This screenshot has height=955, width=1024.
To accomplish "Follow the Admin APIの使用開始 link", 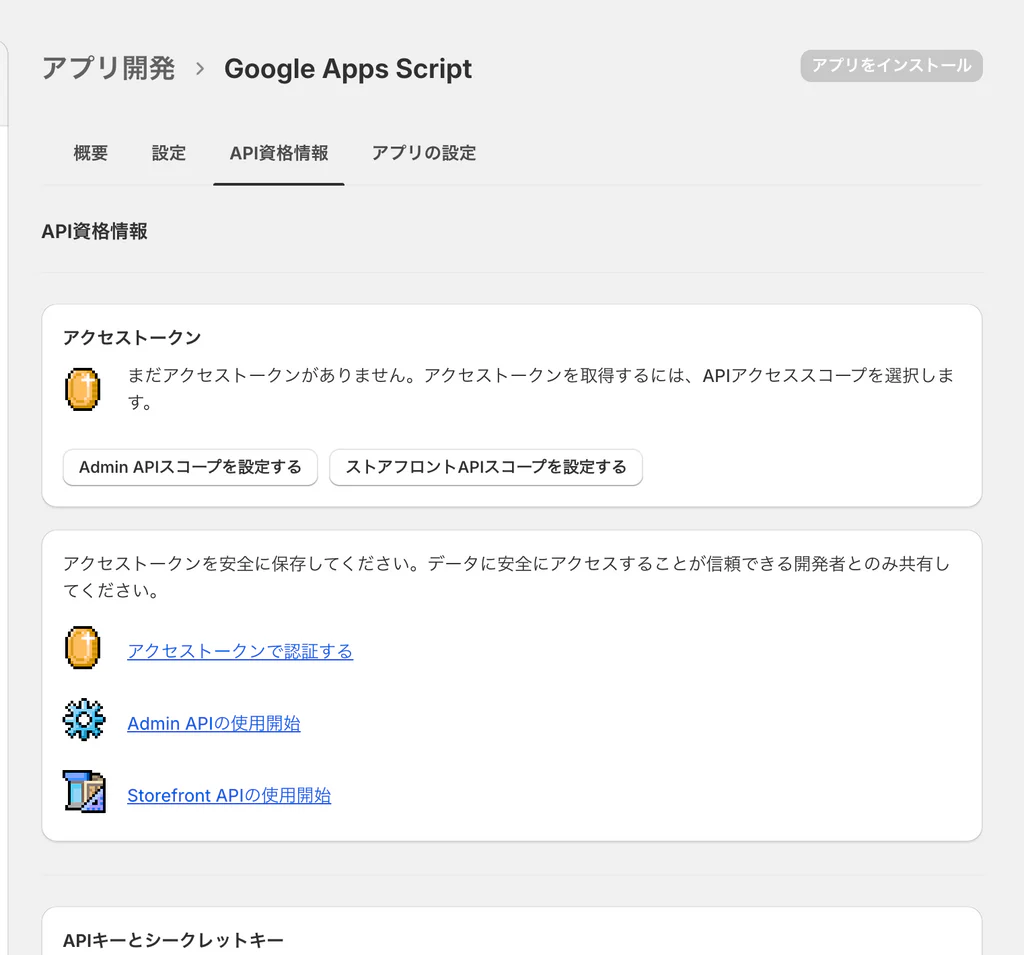I will 214,724.
